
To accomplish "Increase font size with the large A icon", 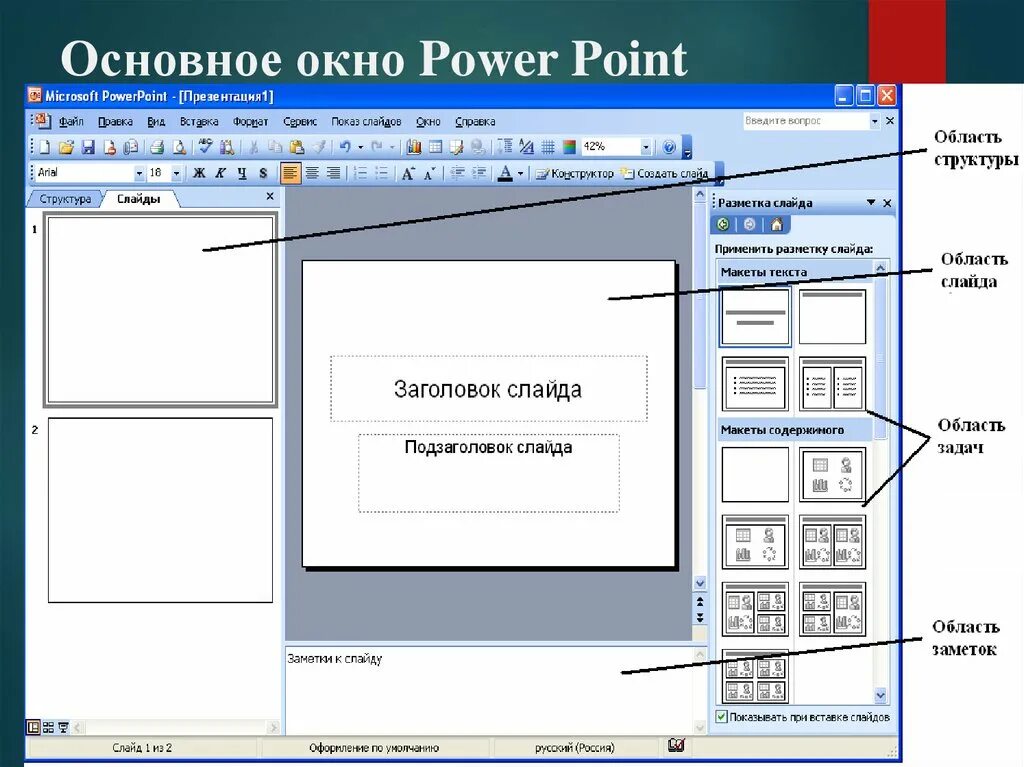I will (x=408, y=173).
